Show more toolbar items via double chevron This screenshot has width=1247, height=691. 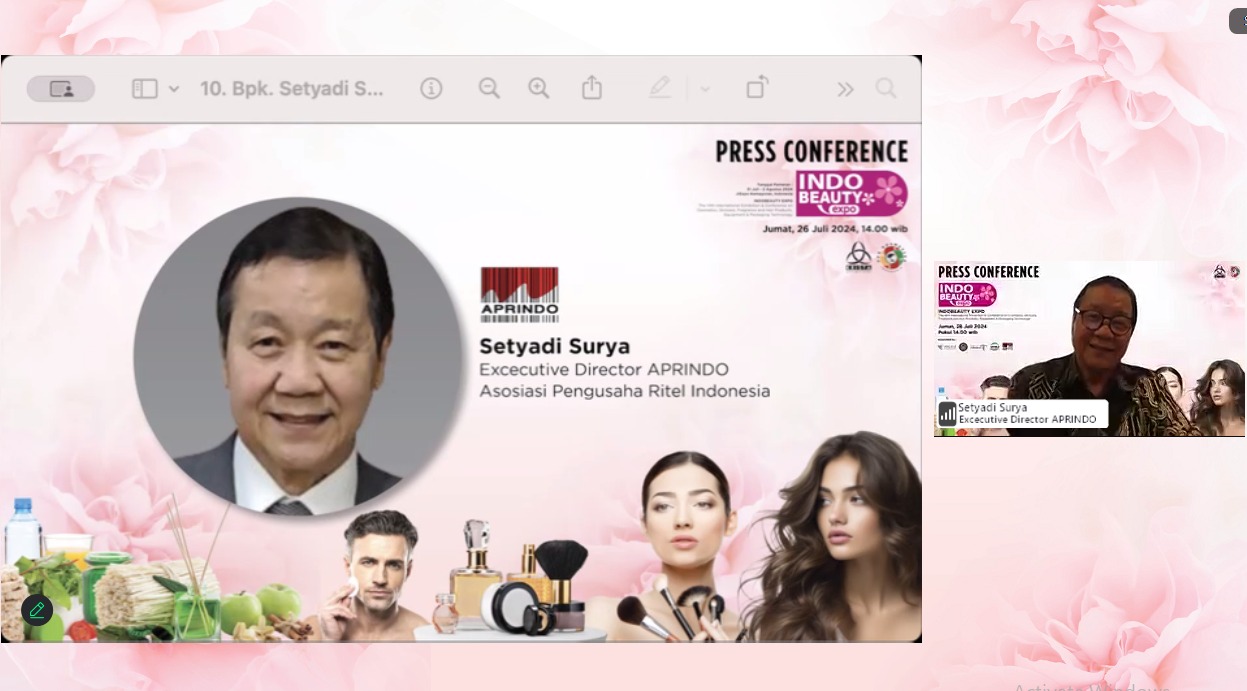(x=846, y=89)
